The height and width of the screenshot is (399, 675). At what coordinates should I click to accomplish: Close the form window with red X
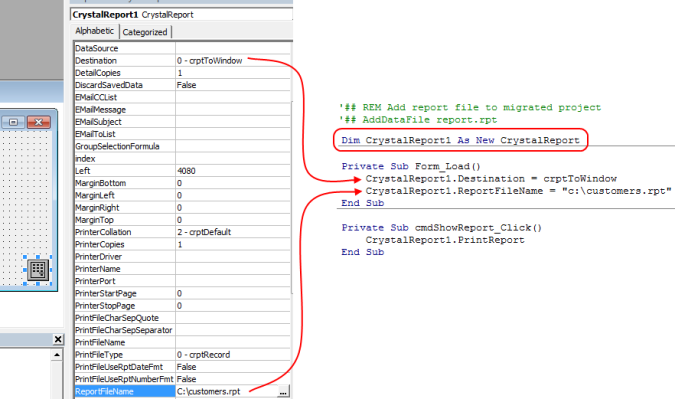[39, 122]
